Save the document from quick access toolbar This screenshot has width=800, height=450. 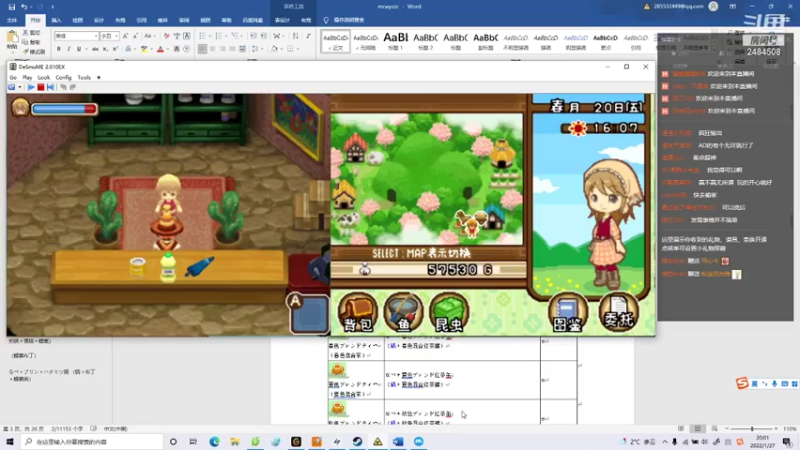(x=12, y=7)
